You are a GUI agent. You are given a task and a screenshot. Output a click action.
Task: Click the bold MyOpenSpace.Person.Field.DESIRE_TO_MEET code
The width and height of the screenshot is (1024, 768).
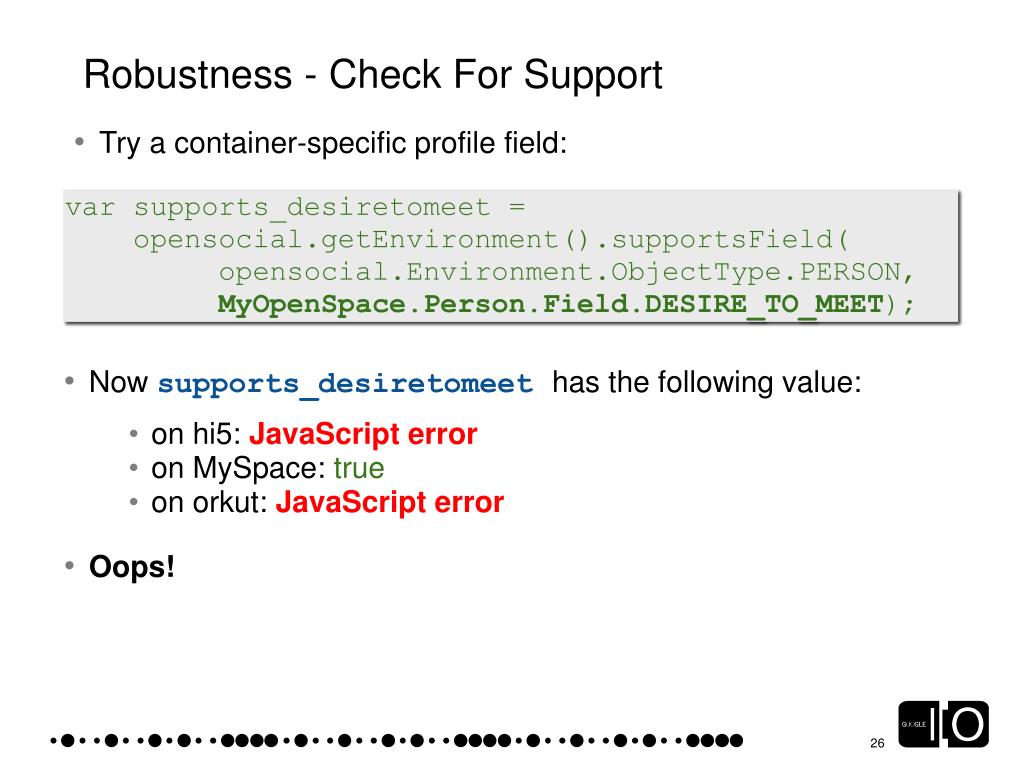coord(551,304)
